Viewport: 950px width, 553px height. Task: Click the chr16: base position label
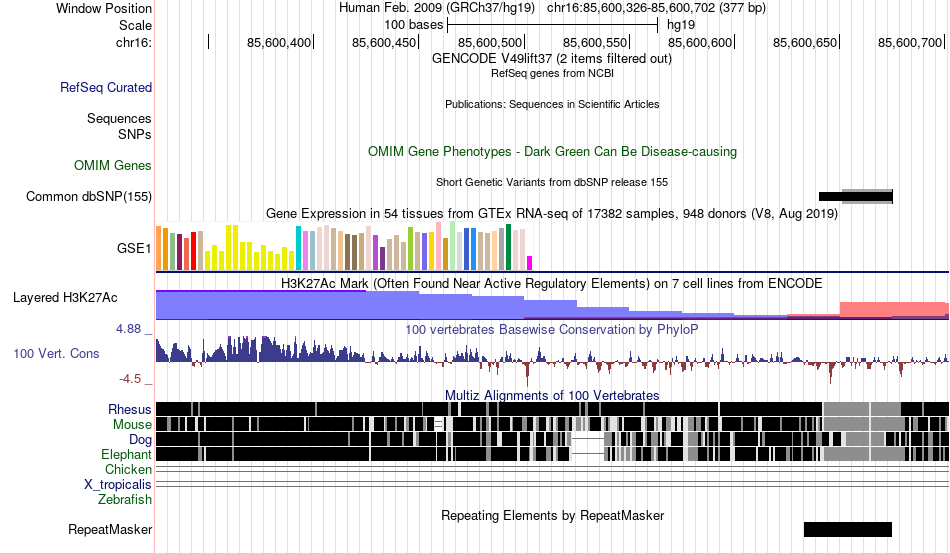pyautogui.click(x=134, y=42)
